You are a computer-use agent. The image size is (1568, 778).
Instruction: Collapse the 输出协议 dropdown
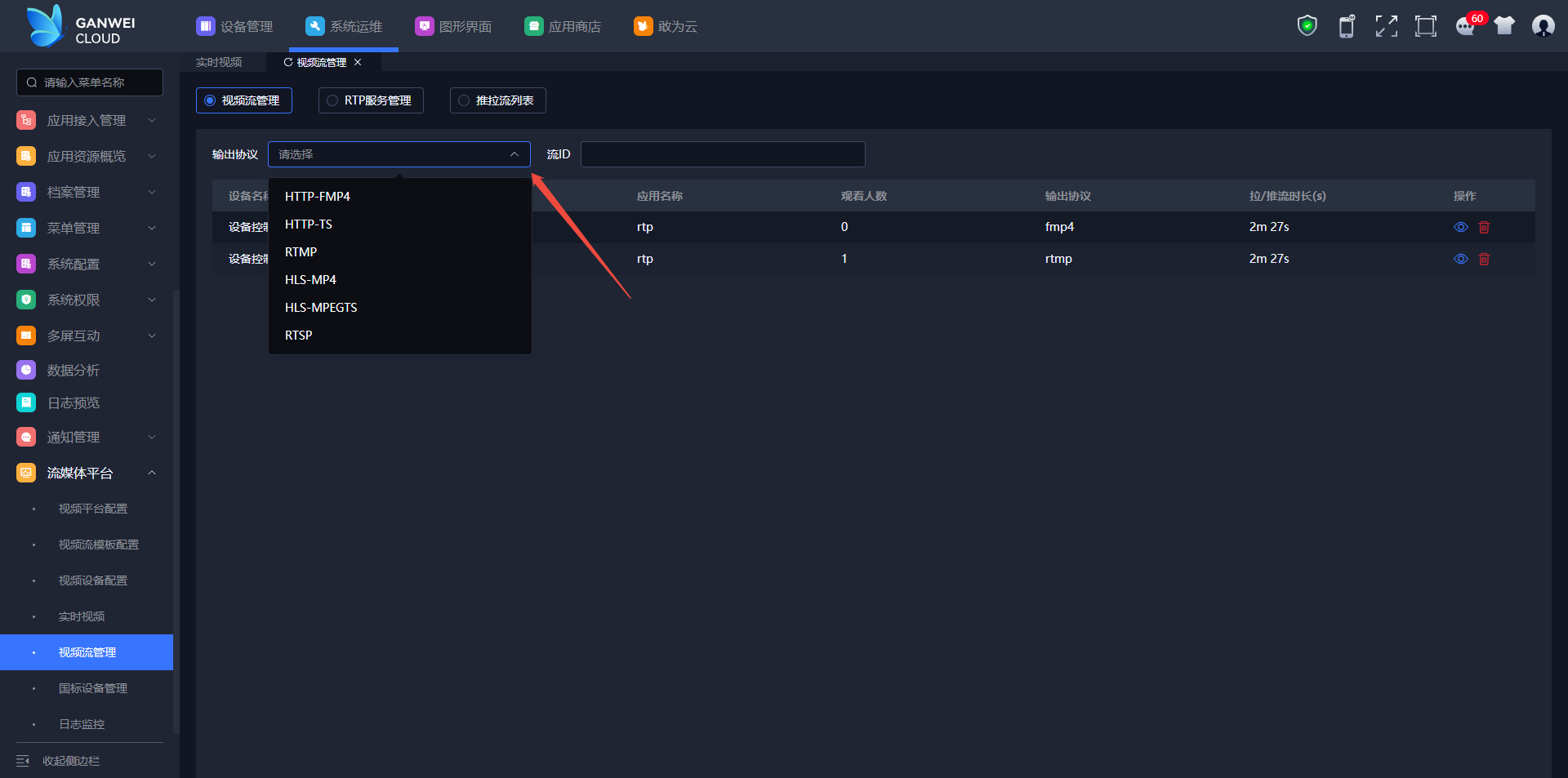[514, 154]
